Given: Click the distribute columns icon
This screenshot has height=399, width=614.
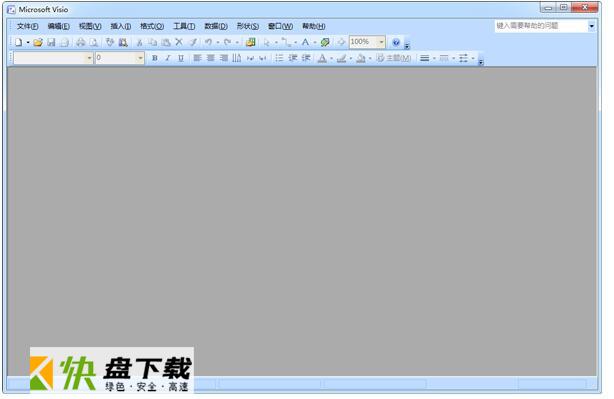Looking at the screenshot, I should [x=237, y=58].
